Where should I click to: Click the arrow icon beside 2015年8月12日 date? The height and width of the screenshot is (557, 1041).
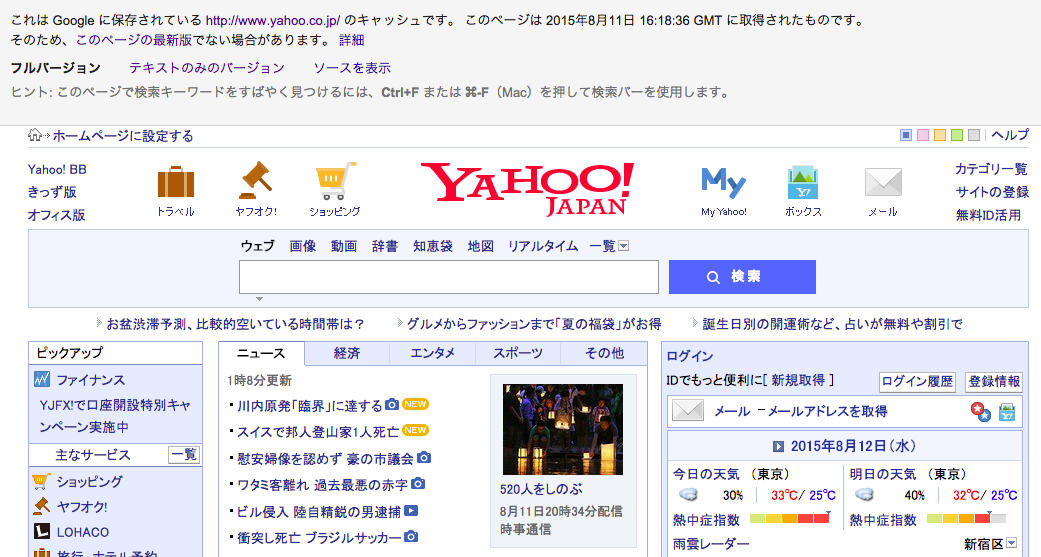(x=779, y=446)
